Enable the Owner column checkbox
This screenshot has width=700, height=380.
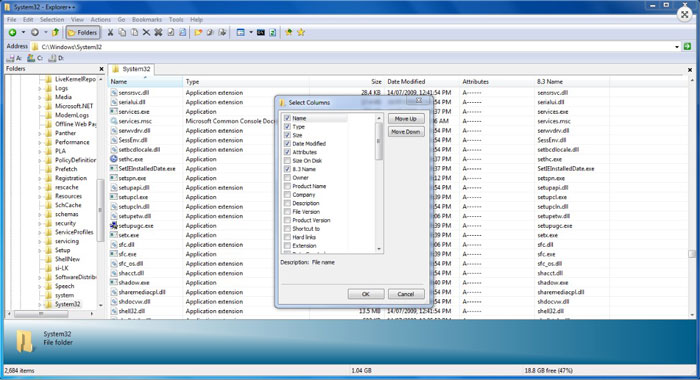pyautogui.click(x=287, y=178)
